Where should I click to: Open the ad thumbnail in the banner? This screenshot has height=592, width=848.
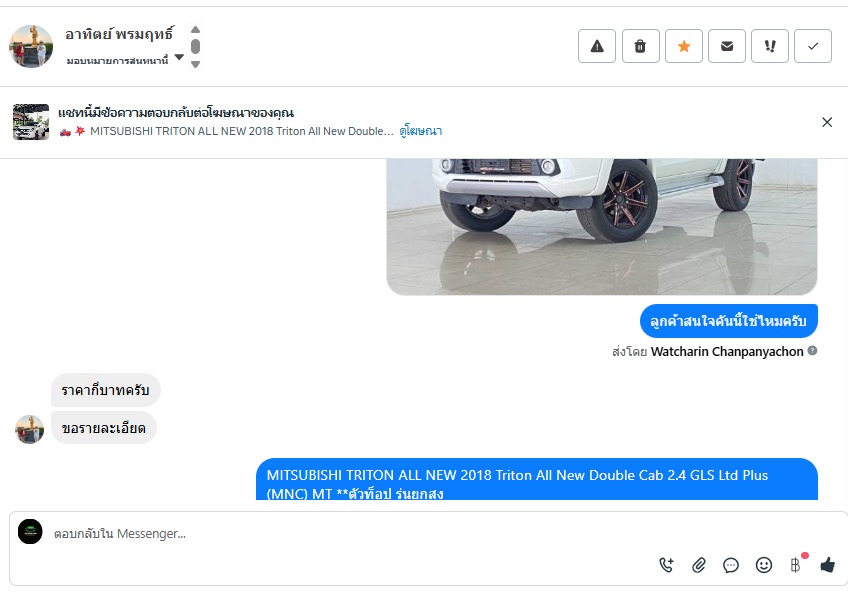coord(31,122)
